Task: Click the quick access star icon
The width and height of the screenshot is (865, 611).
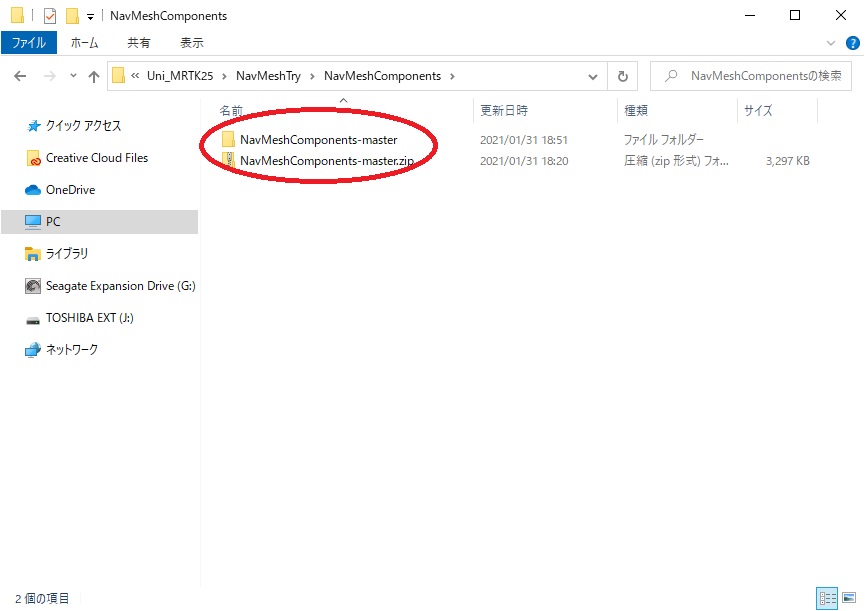Action: (x=34, y=126)
